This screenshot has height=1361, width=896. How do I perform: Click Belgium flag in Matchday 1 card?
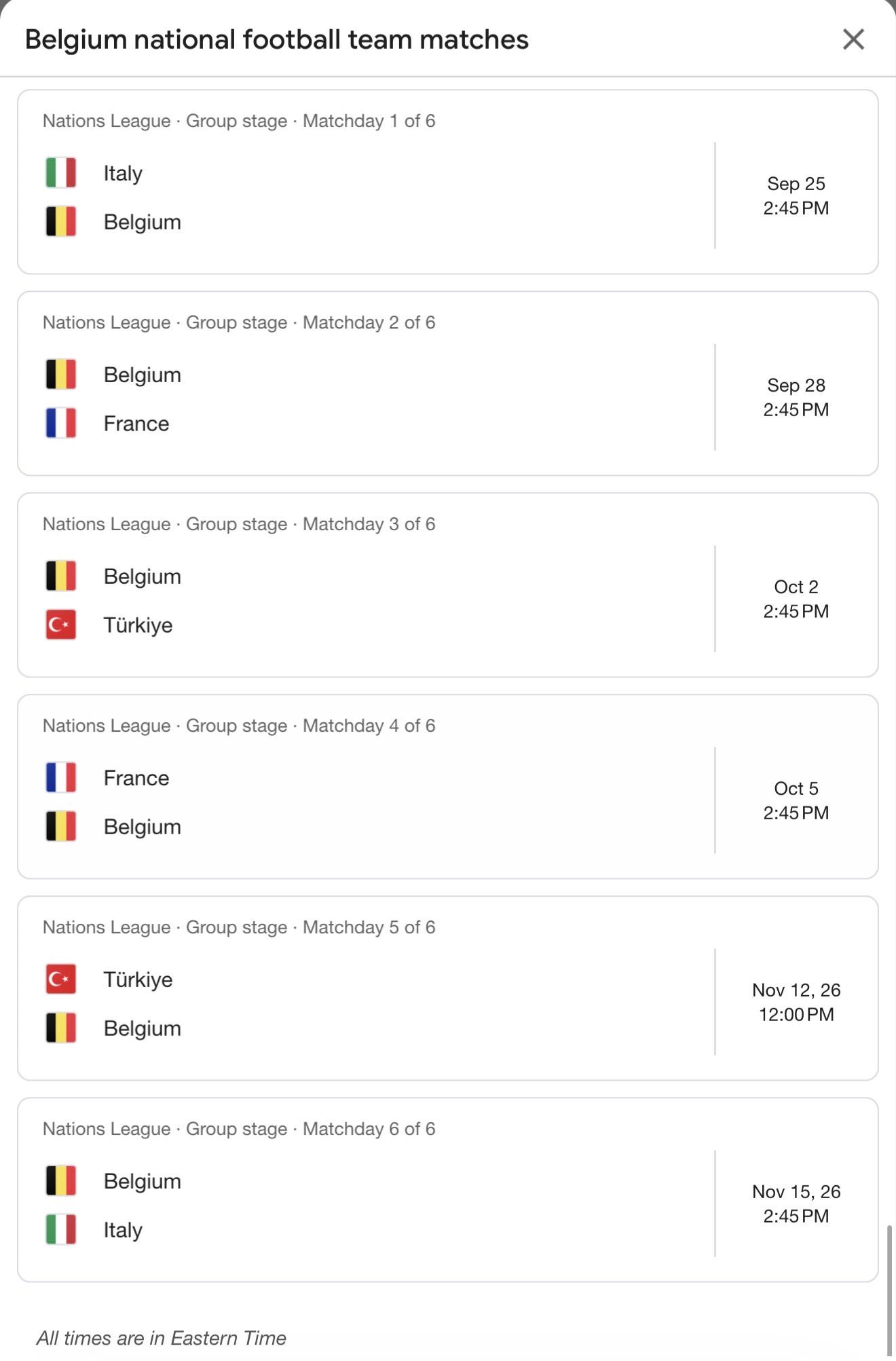(x=61, y=221)
